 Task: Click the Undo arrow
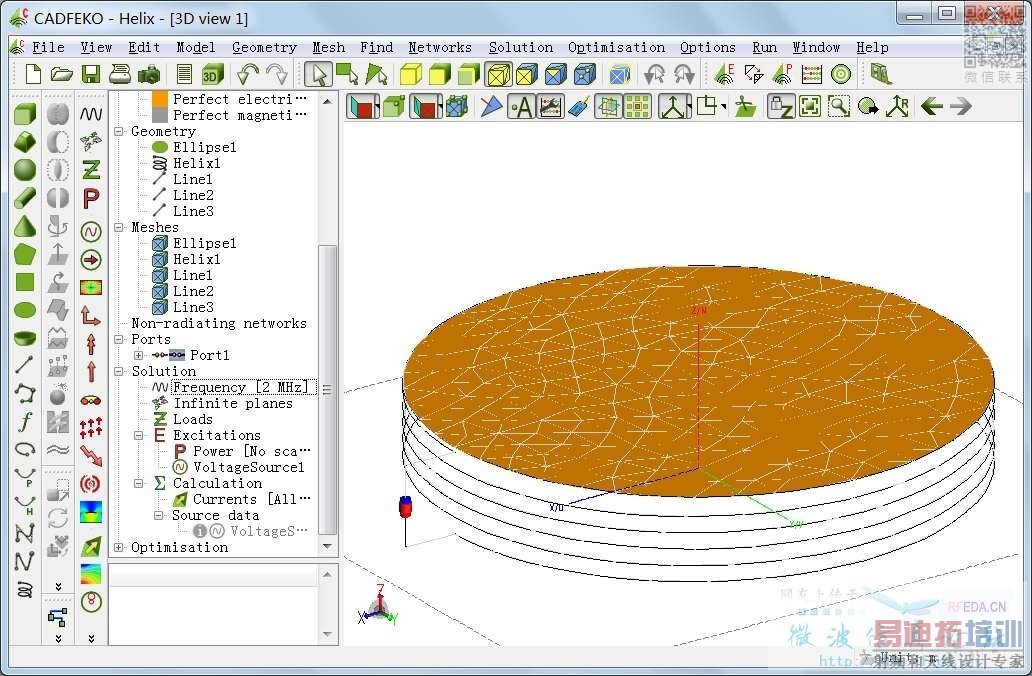[248, 74]
